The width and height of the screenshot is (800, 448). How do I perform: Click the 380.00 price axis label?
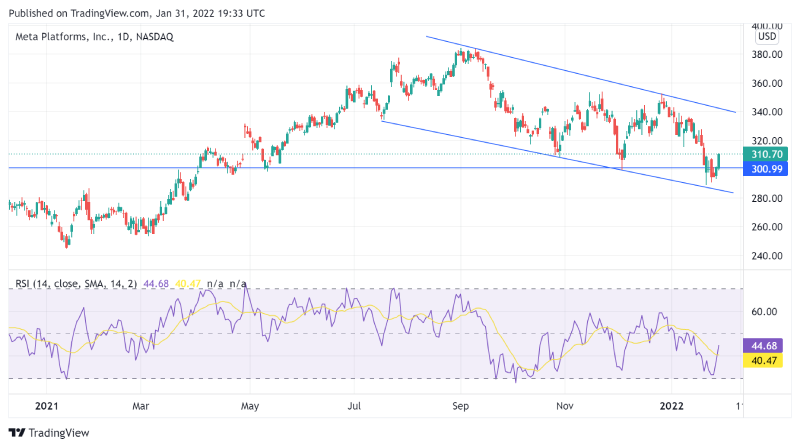(767, 54)
